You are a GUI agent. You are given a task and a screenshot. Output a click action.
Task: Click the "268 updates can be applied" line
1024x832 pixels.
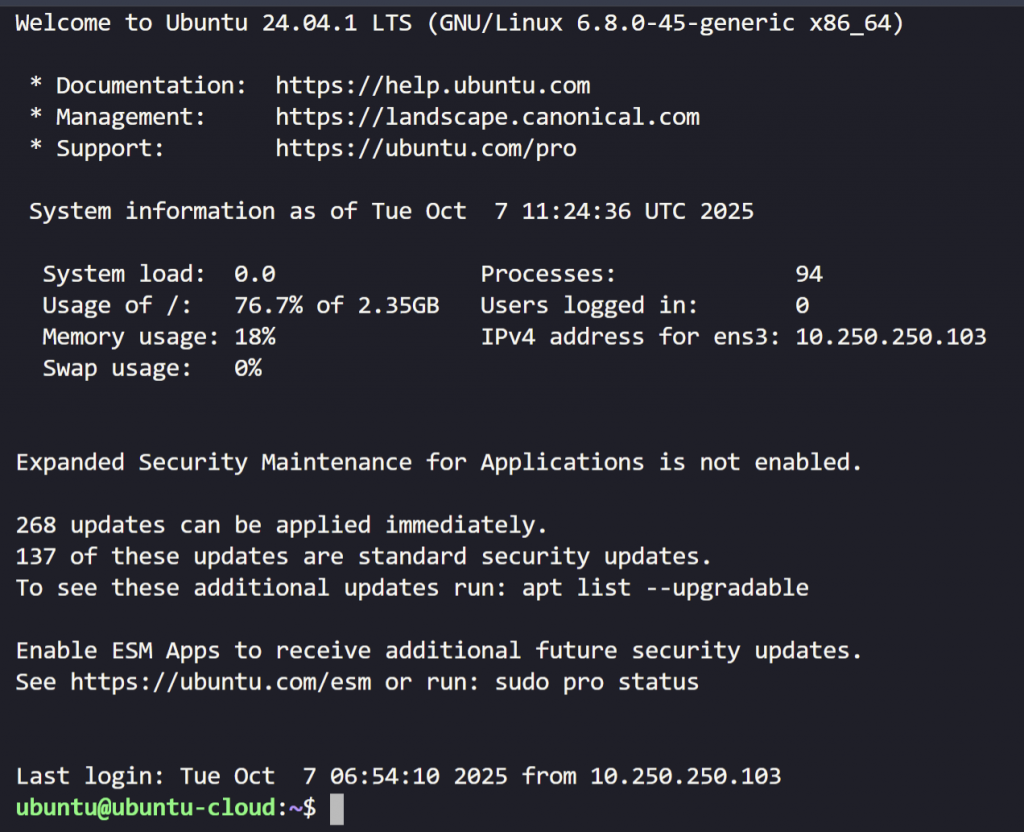pos(281,525)
